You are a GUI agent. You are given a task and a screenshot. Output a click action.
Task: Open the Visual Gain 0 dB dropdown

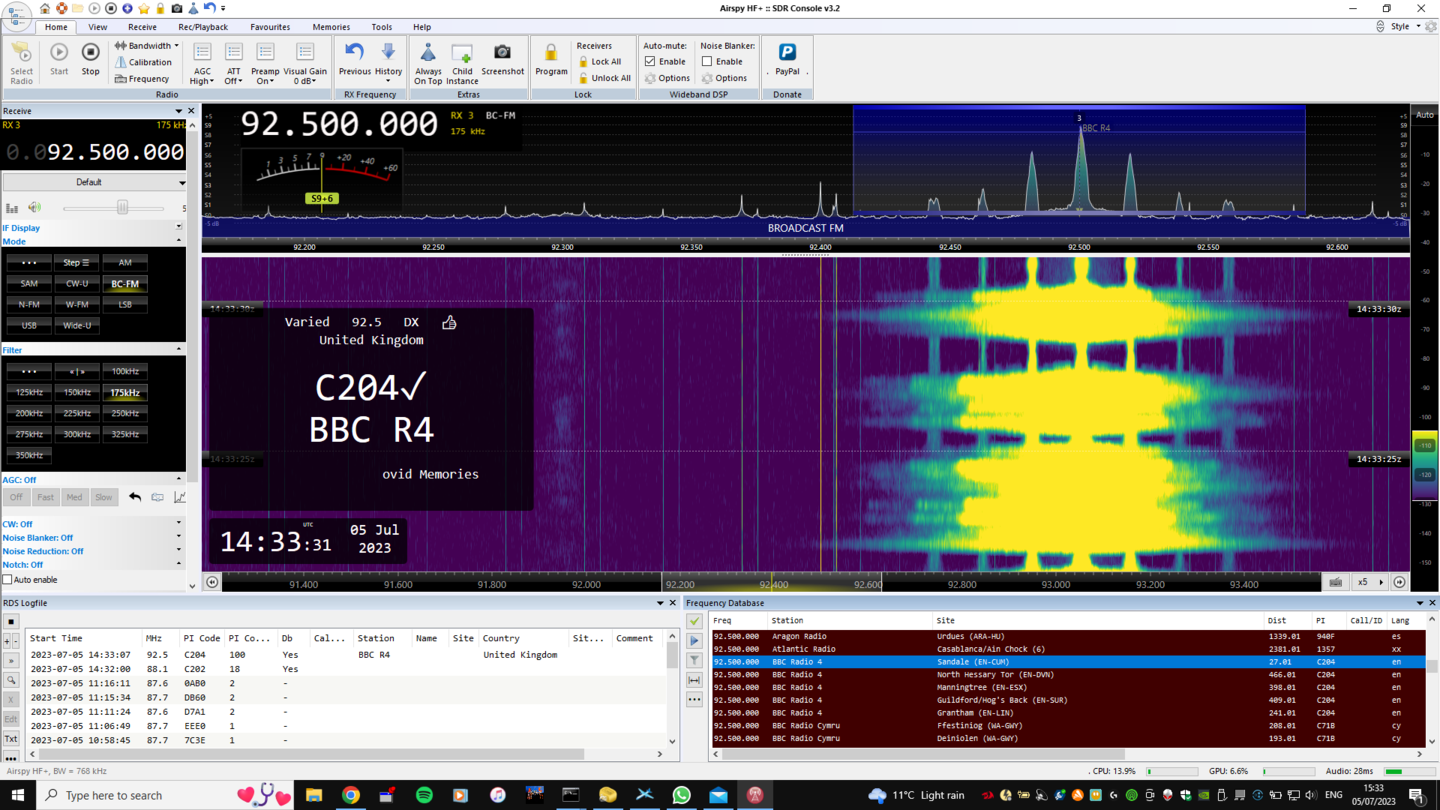[x=305, y=63]
